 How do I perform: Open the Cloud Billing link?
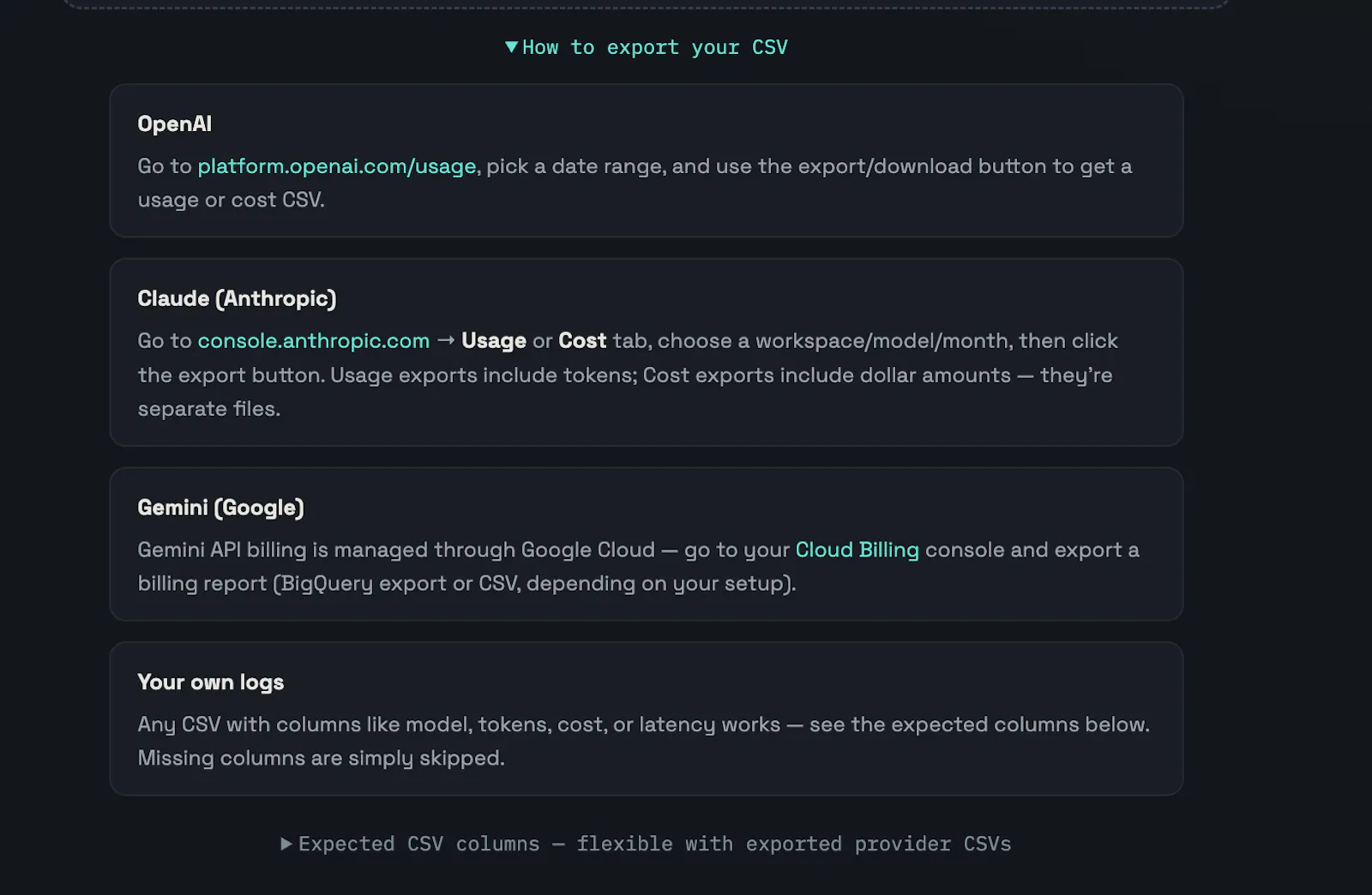pyautogui.click(x=857, y=550)
